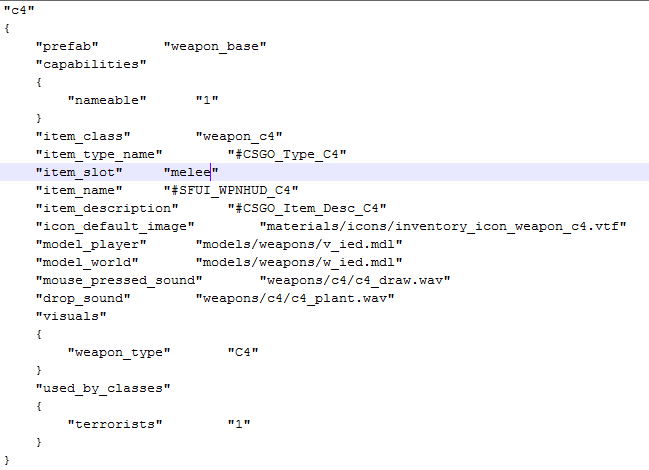Click the "visuals" key

click(71, 317)
